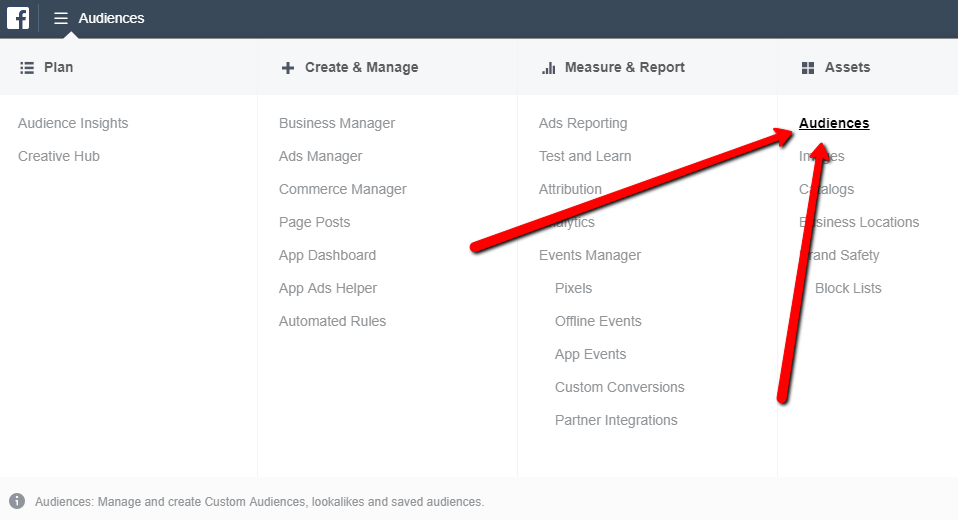Open Automated Rules
Screen dimensions: 958x520
pos(332,321)
